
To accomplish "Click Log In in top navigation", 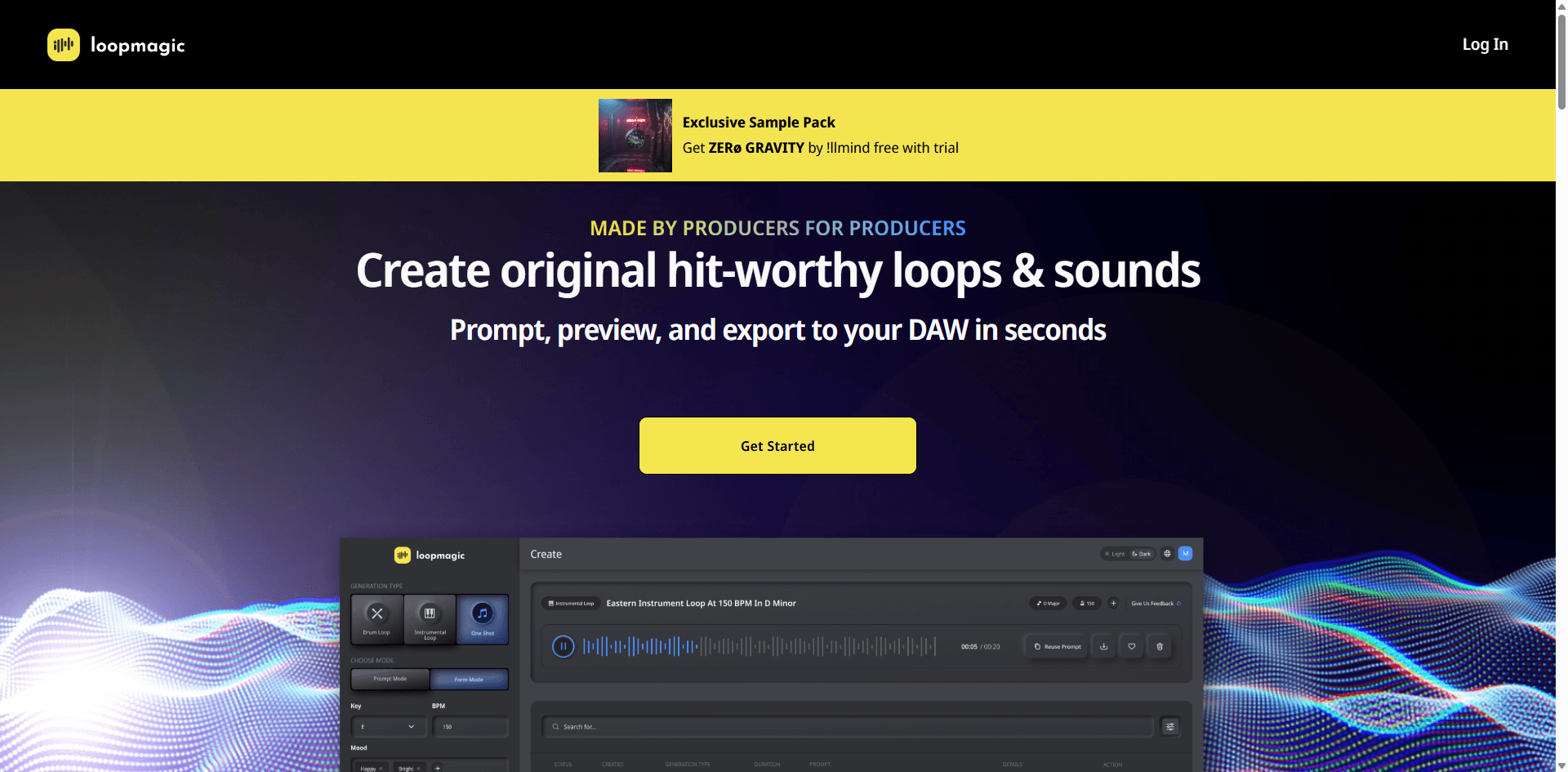I will (1485, 44).
